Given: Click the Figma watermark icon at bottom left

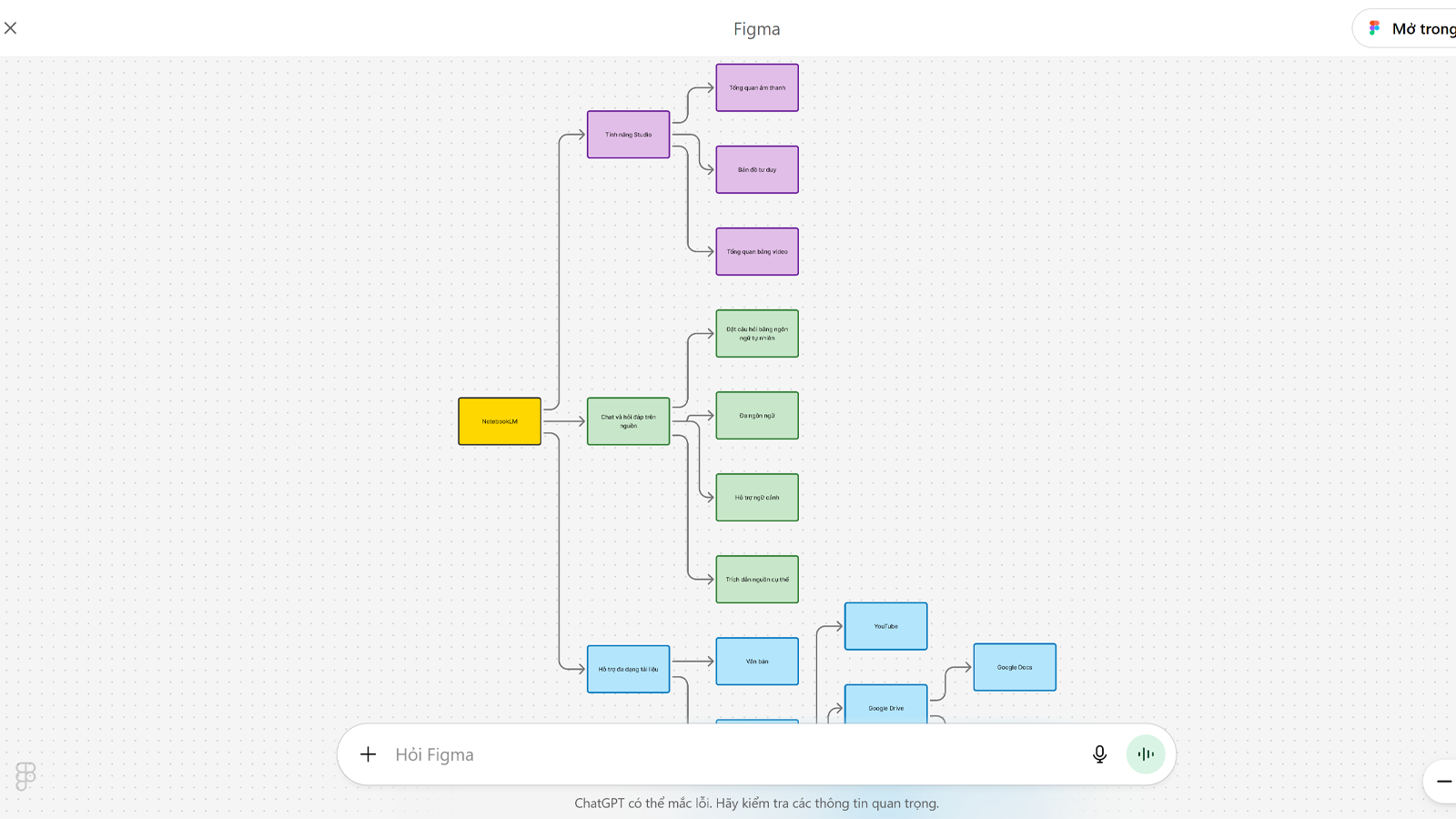Looking at the screenshot, I should click(x=25, y=776).
